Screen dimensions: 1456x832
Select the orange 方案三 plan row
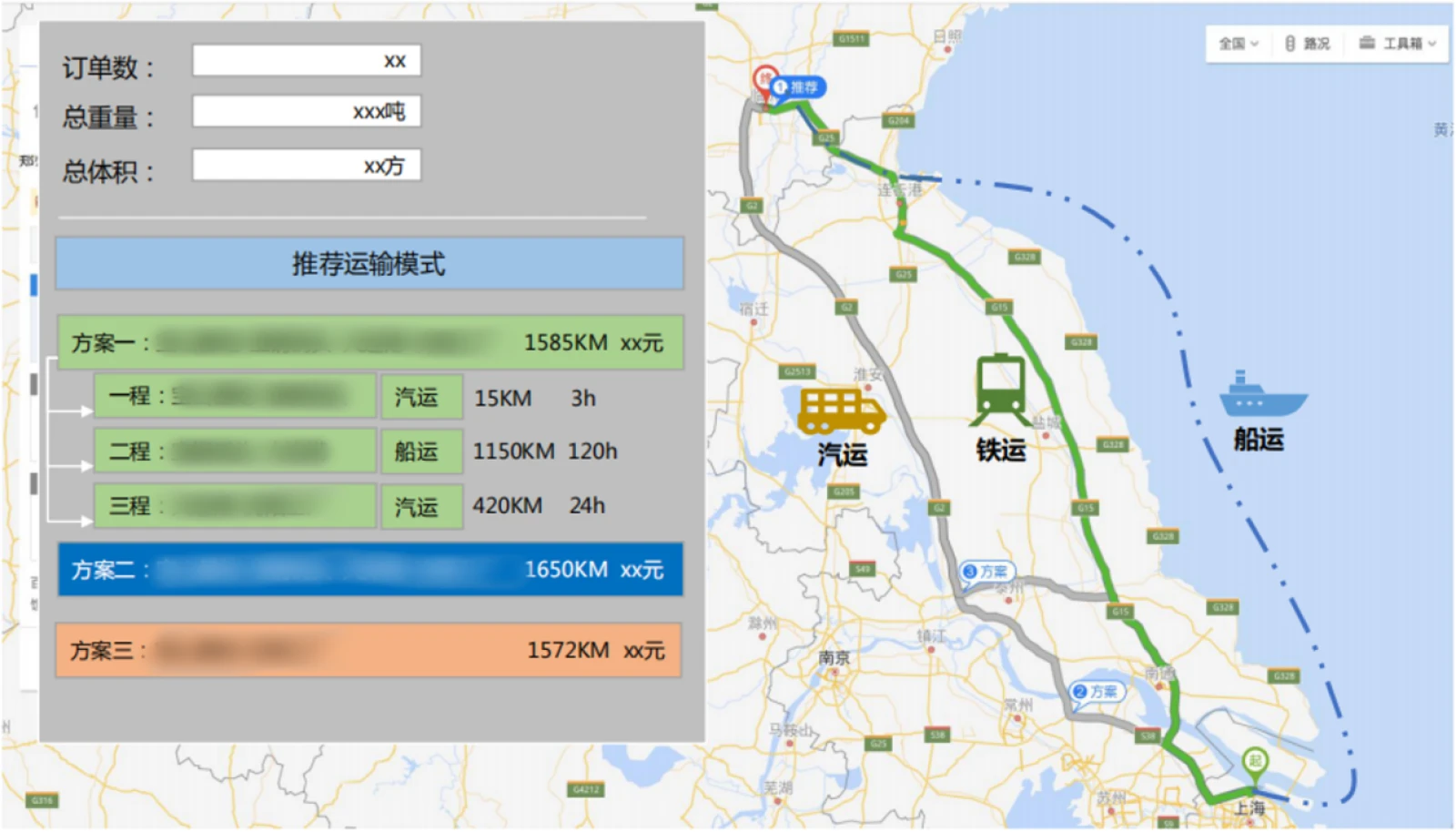(369, 650)
